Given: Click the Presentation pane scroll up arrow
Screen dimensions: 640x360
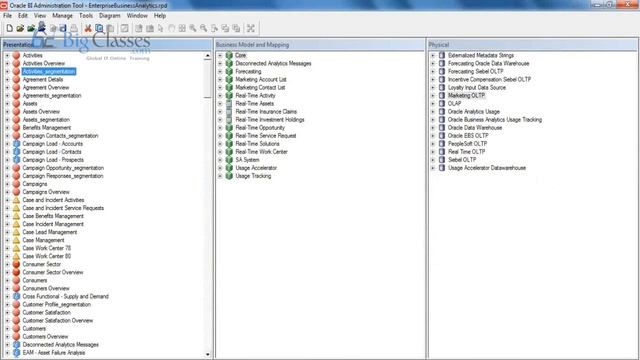Looking at the screenshot, I should [208, 56].
